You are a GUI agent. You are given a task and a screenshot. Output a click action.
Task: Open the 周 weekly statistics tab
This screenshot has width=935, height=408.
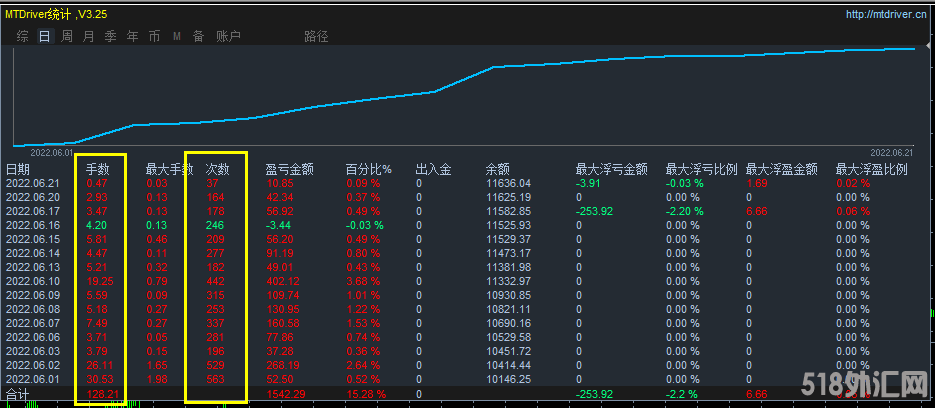pyautogui.click(x=67, y=36)
